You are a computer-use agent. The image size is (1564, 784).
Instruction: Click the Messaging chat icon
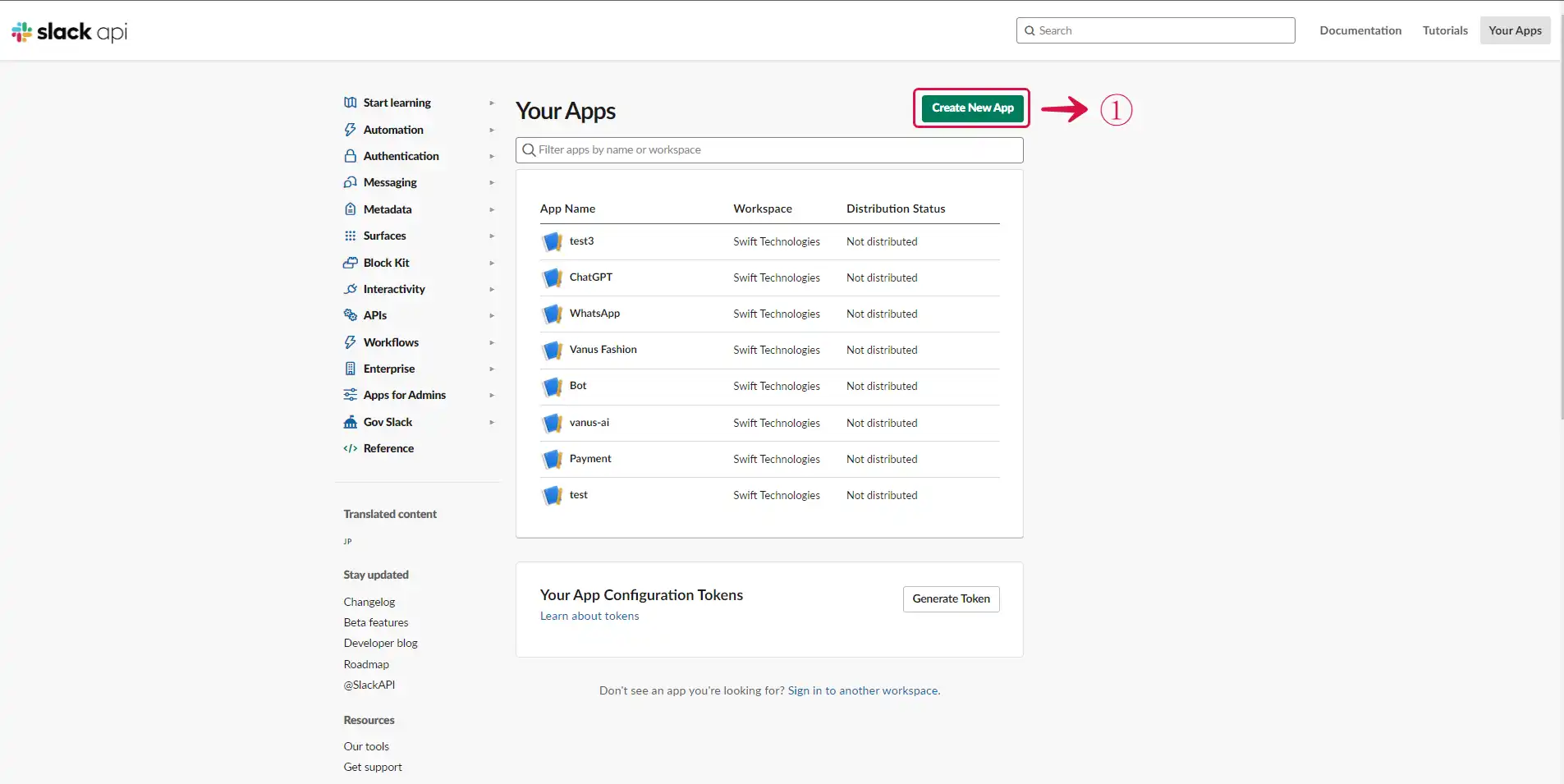(351, 182)
